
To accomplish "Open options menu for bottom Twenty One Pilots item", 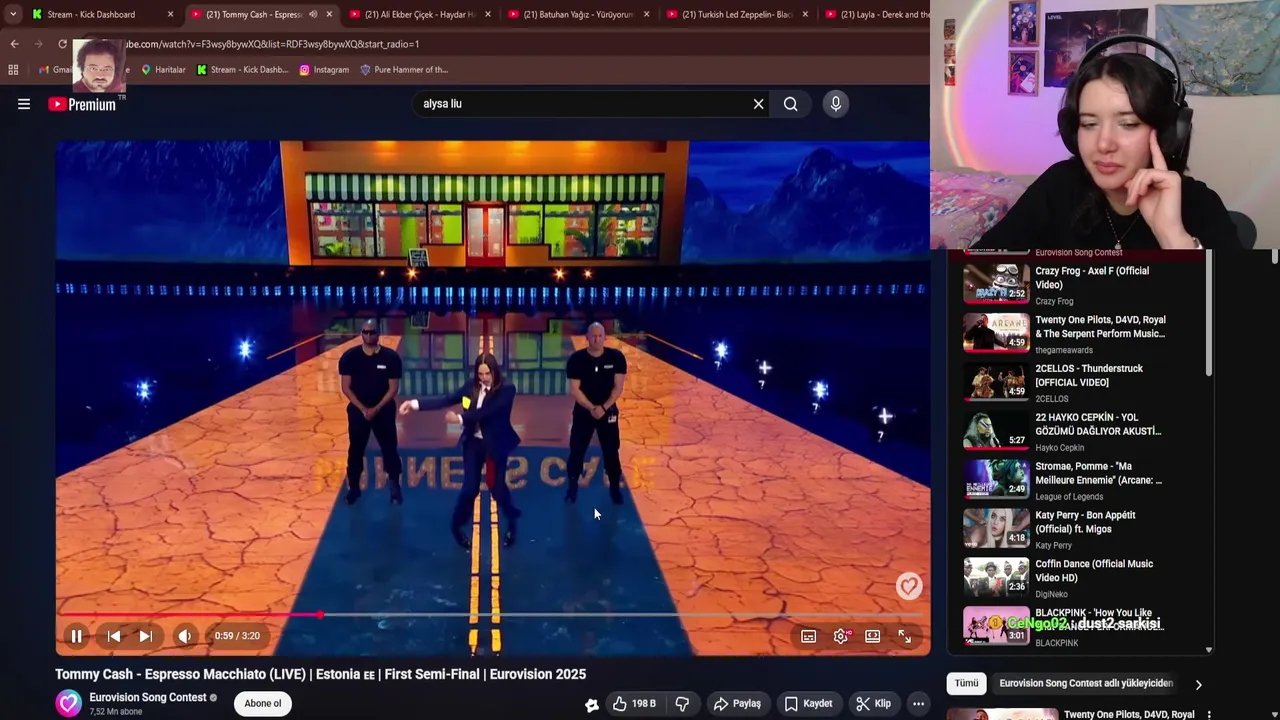I will 1209,715.
